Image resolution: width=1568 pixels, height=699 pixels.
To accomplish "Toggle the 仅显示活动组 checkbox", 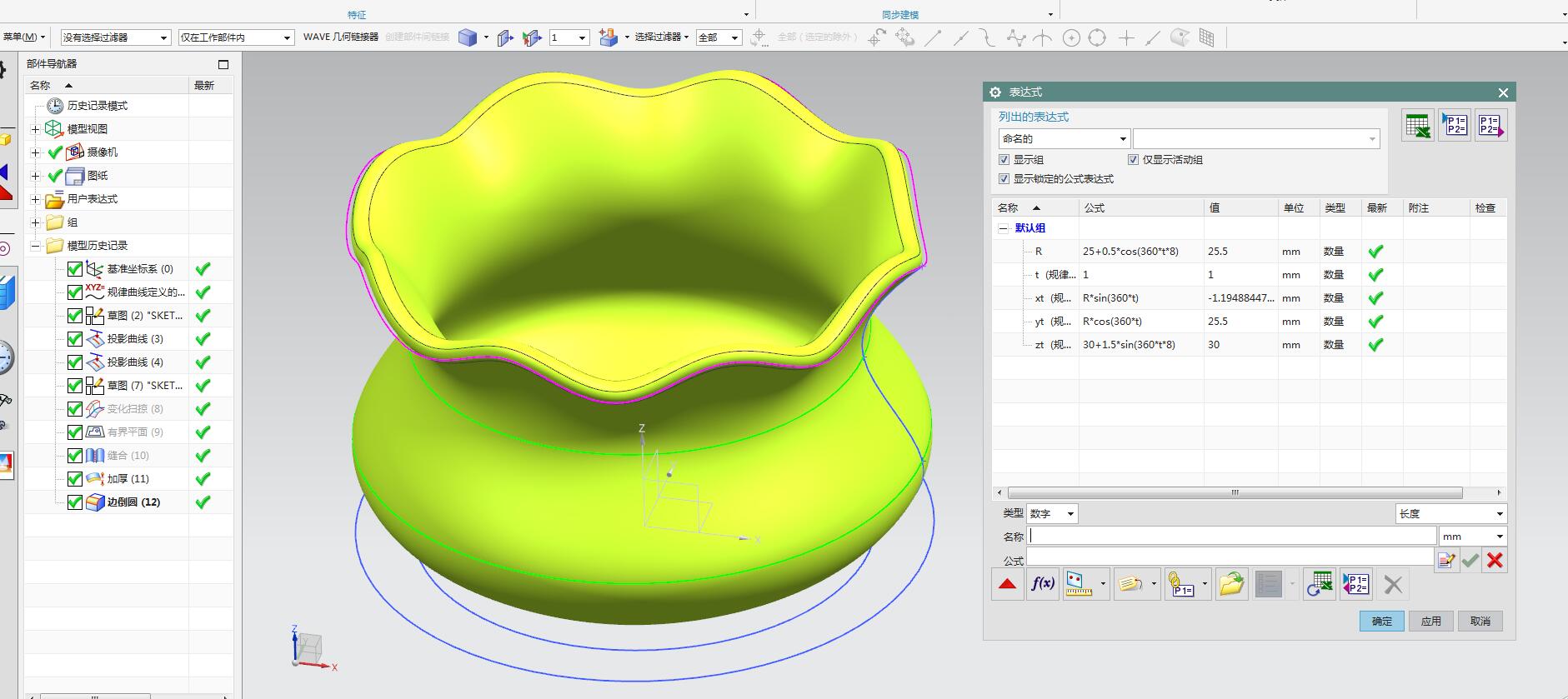I will (1134, 160).
